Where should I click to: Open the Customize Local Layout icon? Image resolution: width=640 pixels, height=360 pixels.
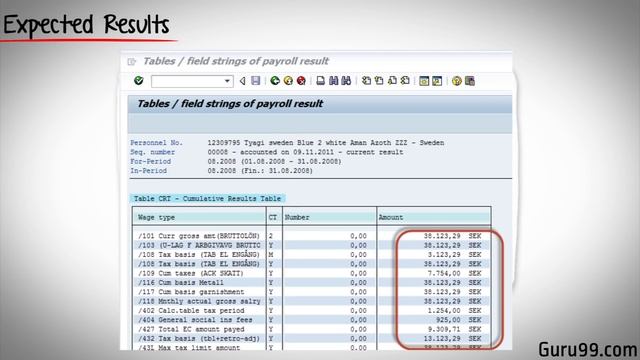click(470, 81)
